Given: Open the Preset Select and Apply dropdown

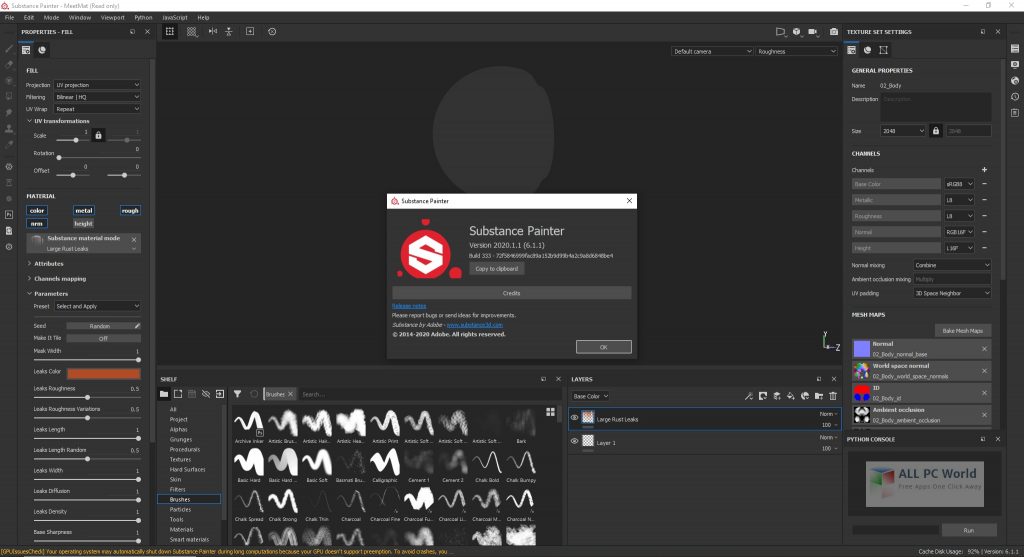Looking at the screenshot, I should coord(97,306).
